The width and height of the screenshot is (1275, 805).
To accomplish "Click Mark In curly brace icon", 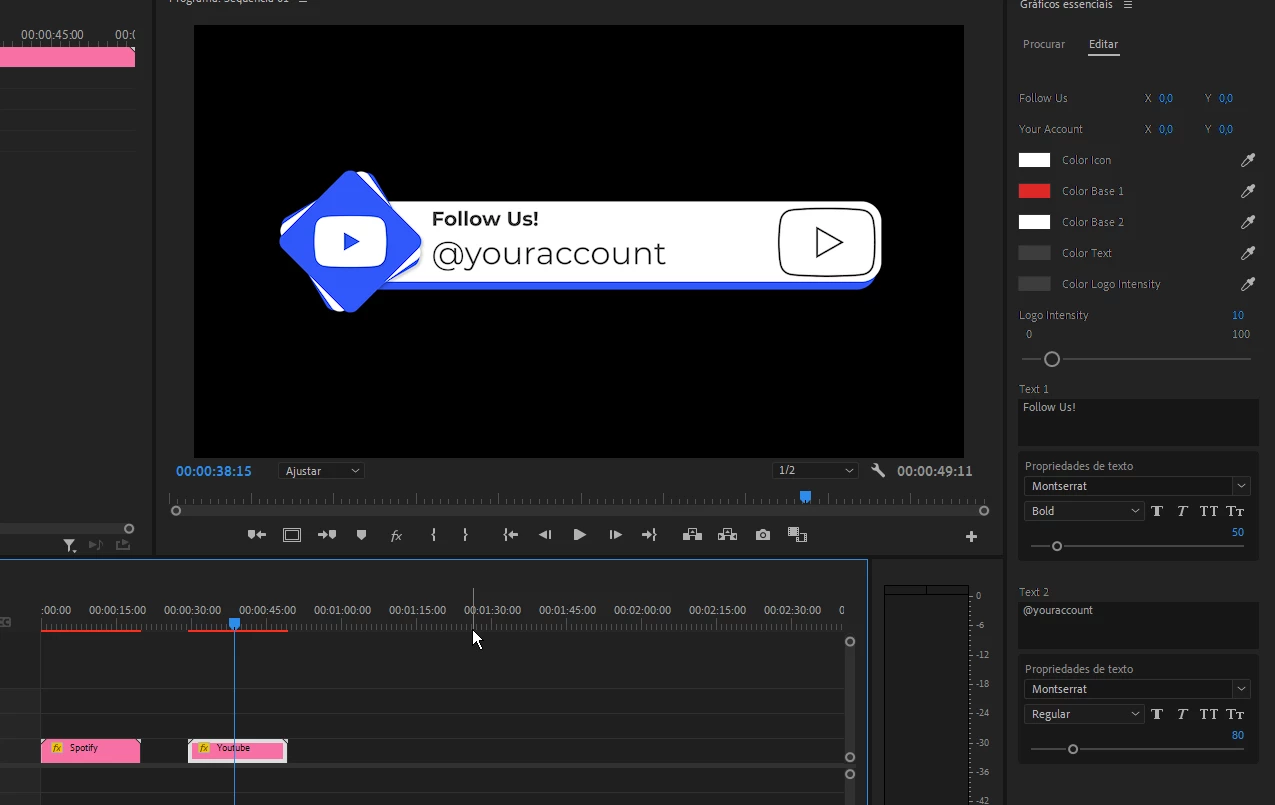I will coord(433,535).
